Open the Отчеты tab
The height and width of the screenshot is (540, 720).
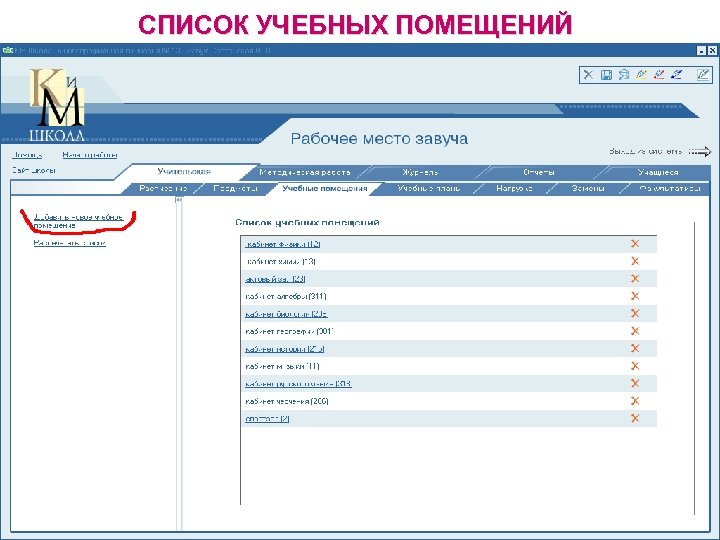[x=539, y=173]
